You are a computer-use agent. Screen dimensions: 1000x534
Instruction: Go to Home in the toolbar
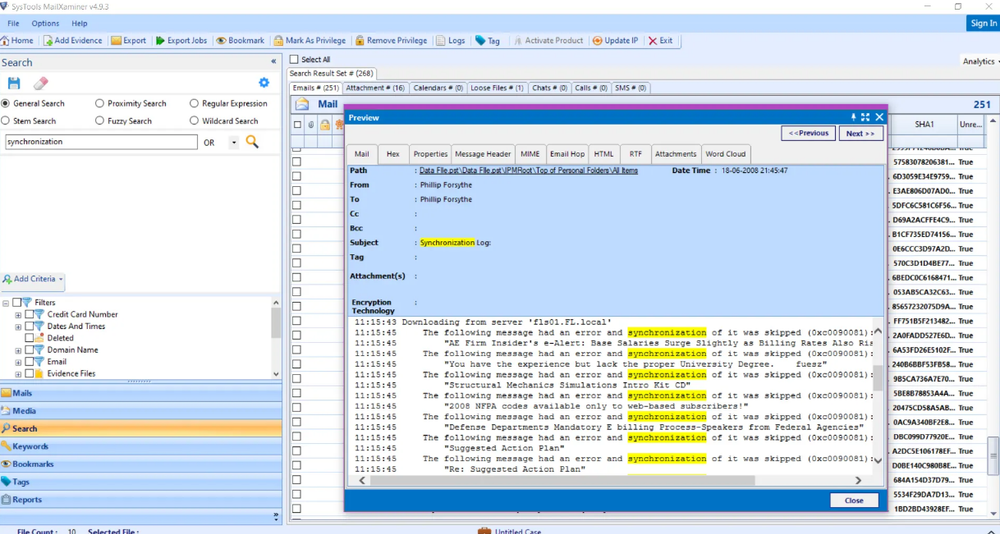17,40
